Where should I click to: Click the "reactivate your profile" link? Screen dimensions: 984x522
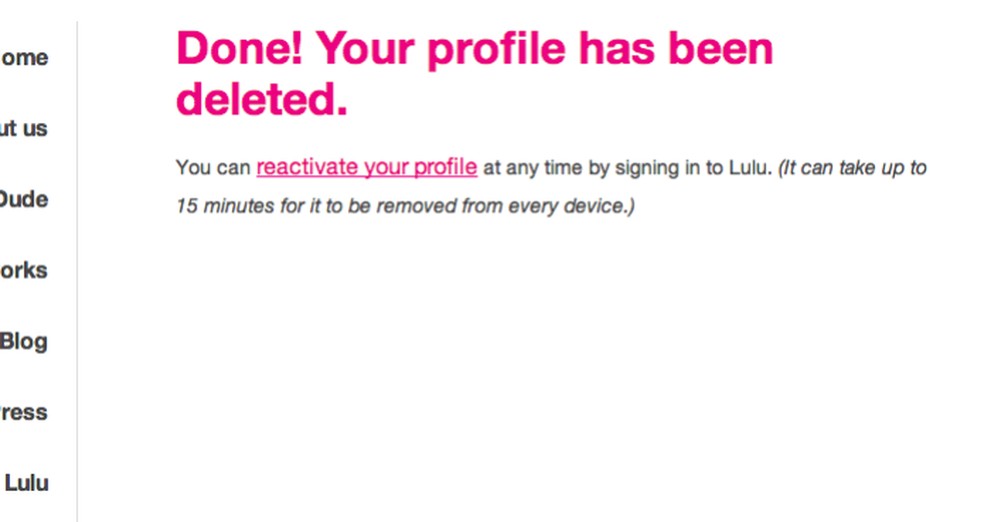pyautogui.click(x=366, y=167)
